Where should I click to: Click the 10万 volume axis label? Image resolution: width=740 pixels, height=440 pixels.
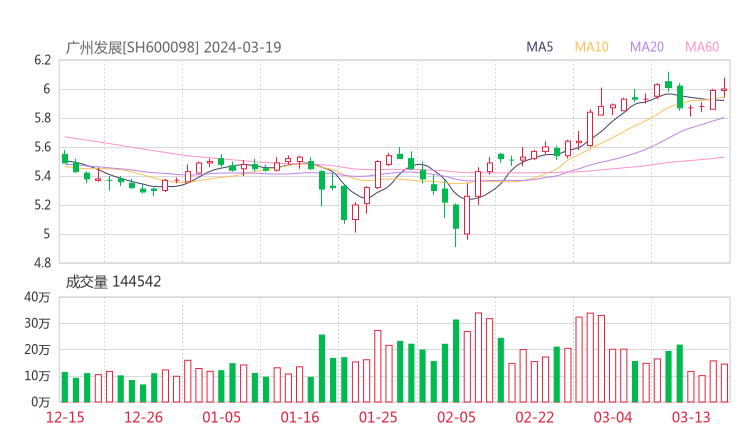pyautogui.click(x=37, y=376)
